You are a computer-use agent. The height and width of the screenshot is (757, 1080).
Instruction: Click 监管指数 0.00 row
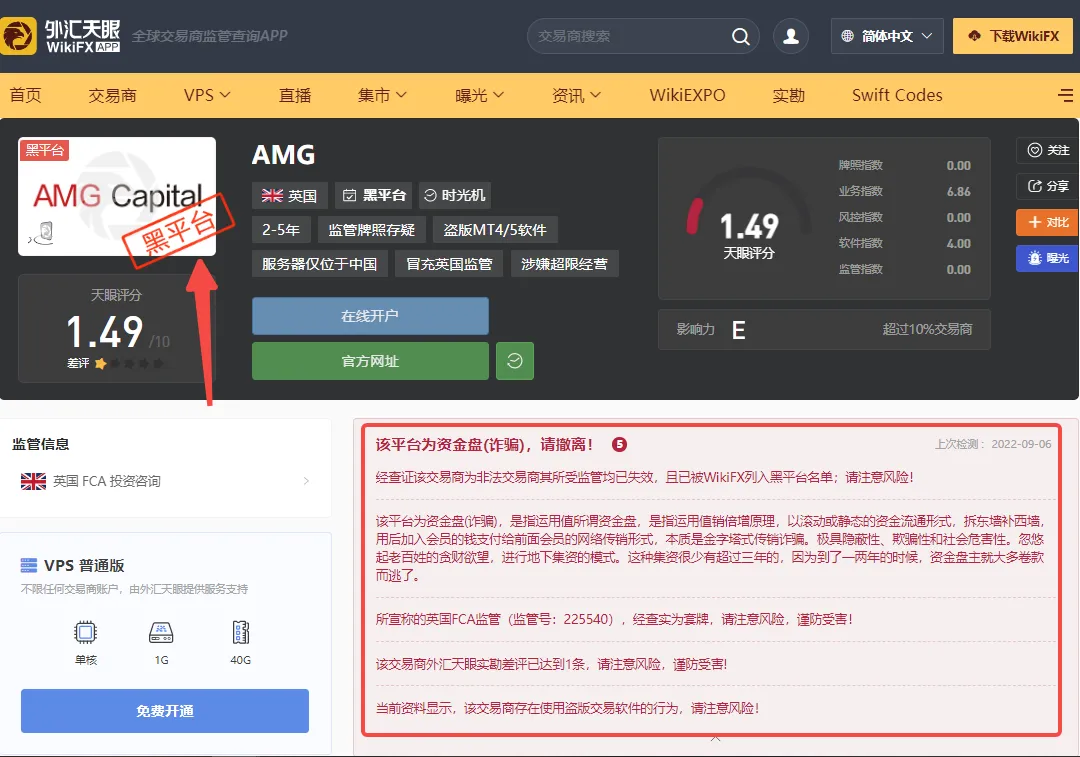[904, 269]
